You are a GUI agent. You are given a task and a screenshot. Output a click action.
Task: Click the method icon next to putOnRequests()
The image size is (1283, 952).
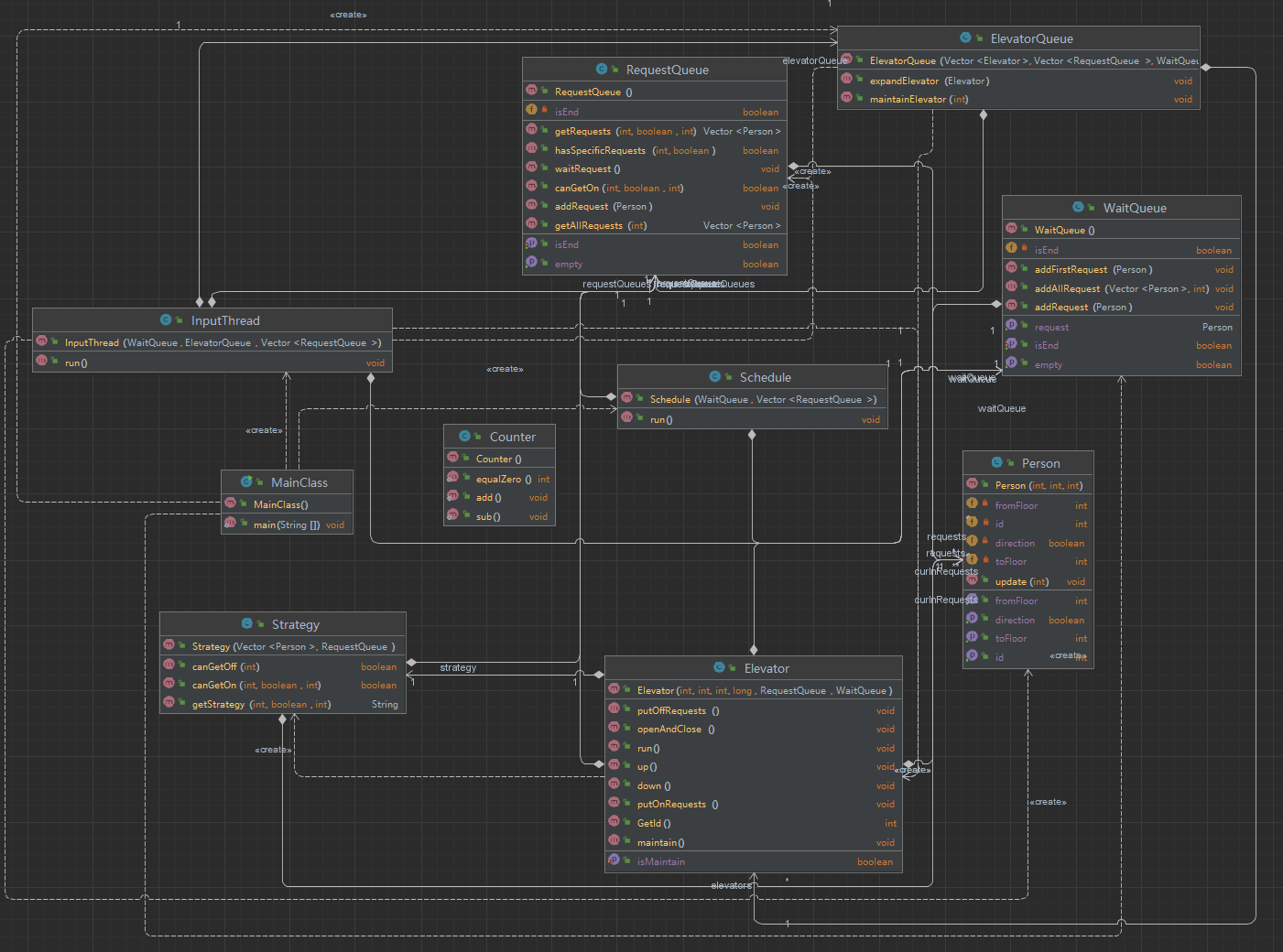614,804
